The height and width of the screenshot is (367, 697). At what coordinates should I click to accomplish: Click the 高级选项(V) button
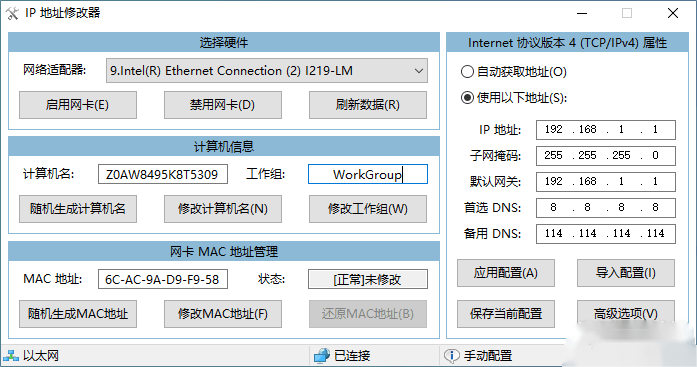coord(626,314)
